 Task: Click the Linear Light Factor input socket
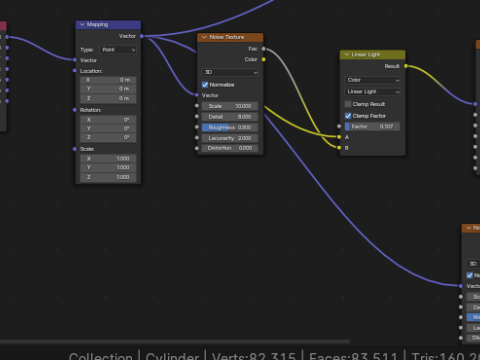tap(339, 126)
